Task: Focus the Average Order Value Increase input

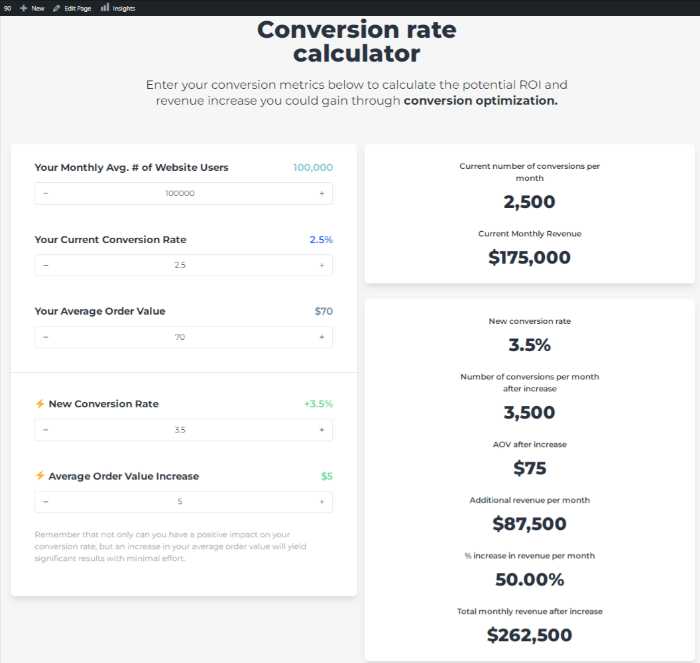Action: click(x=183, y=502)
